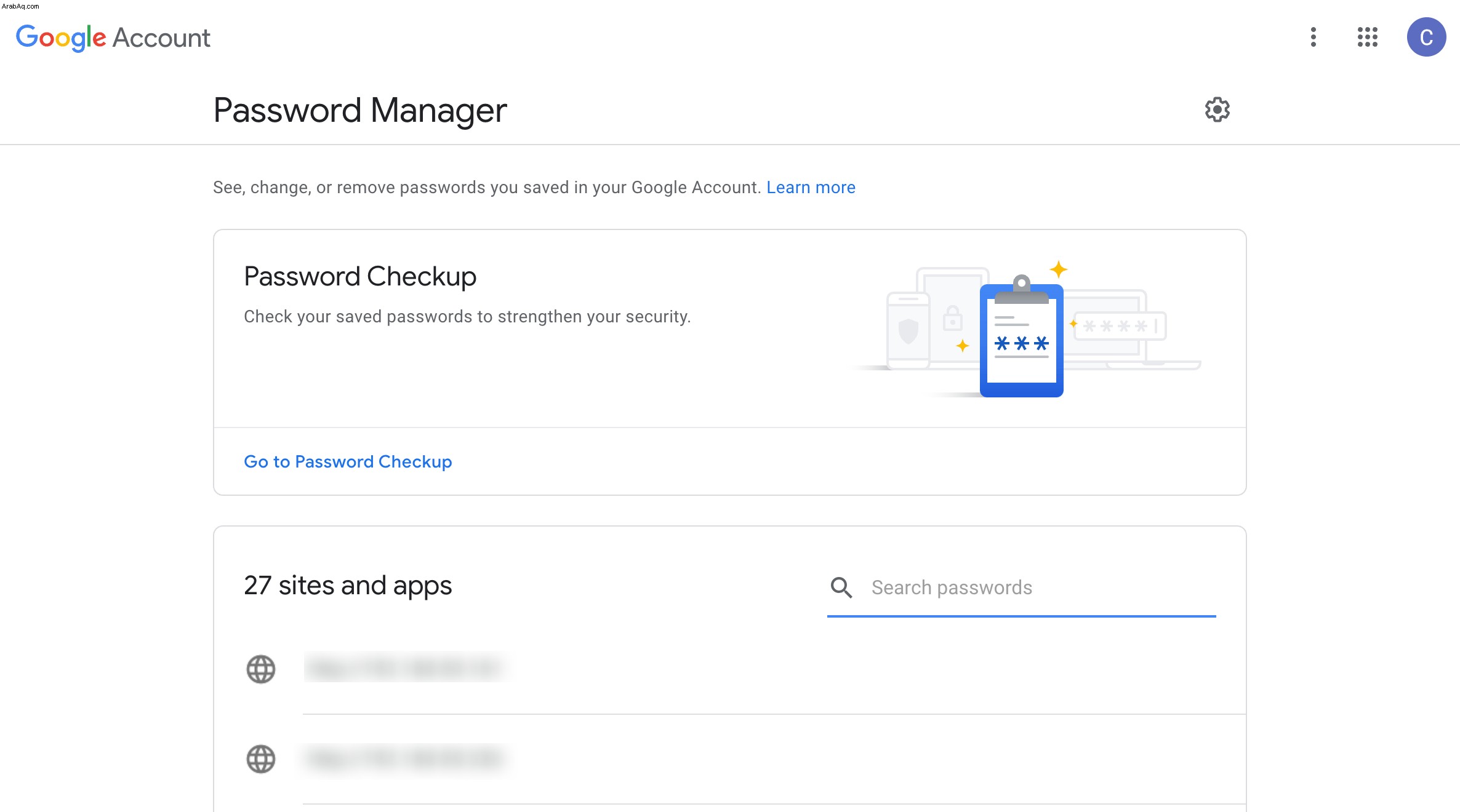Open Password Manager settings gear
This screenshot has height=812, width=1460.
[1217, 110]
